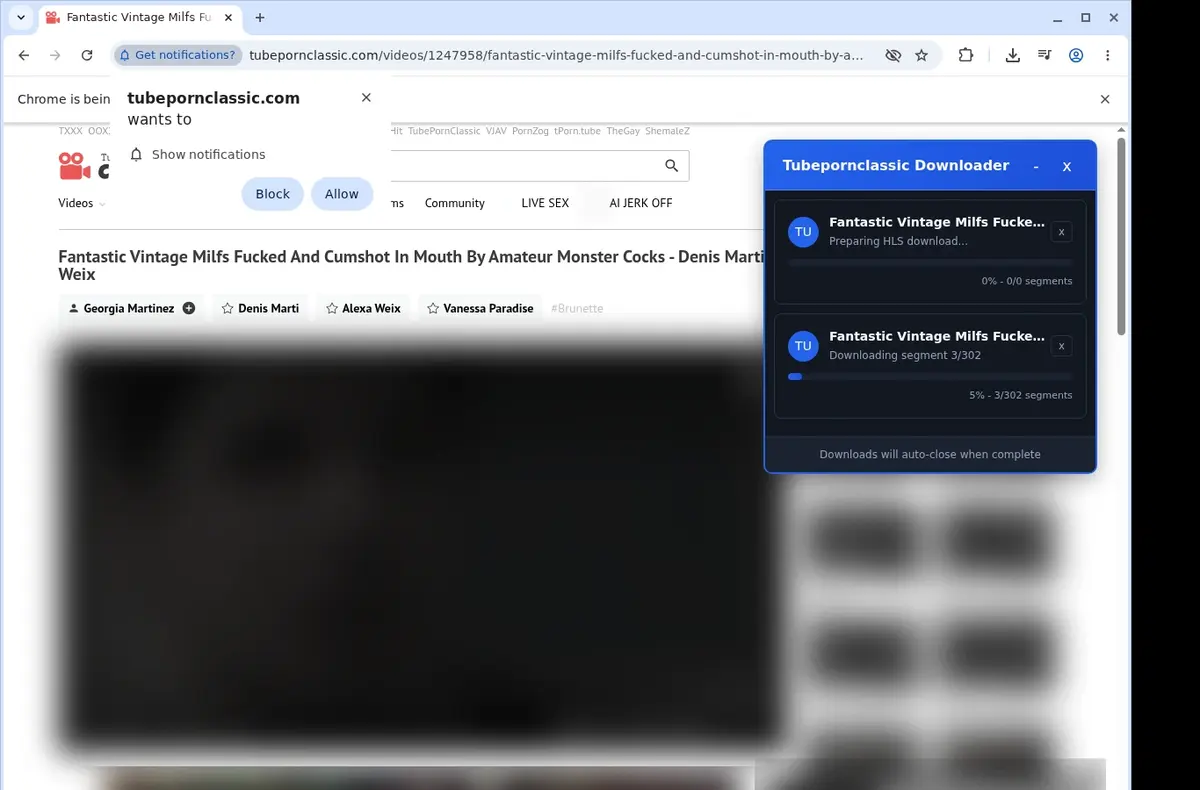Open the TubePornClassic network link

point(444,131)
